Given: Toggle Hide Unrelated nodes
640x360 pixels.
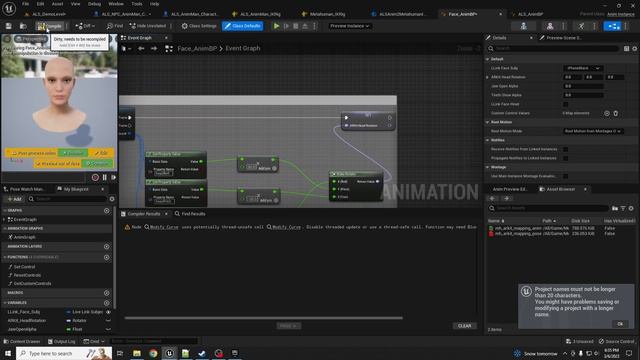Looking at the screenshot, I should pyautogui.click(x=147, y=26).
